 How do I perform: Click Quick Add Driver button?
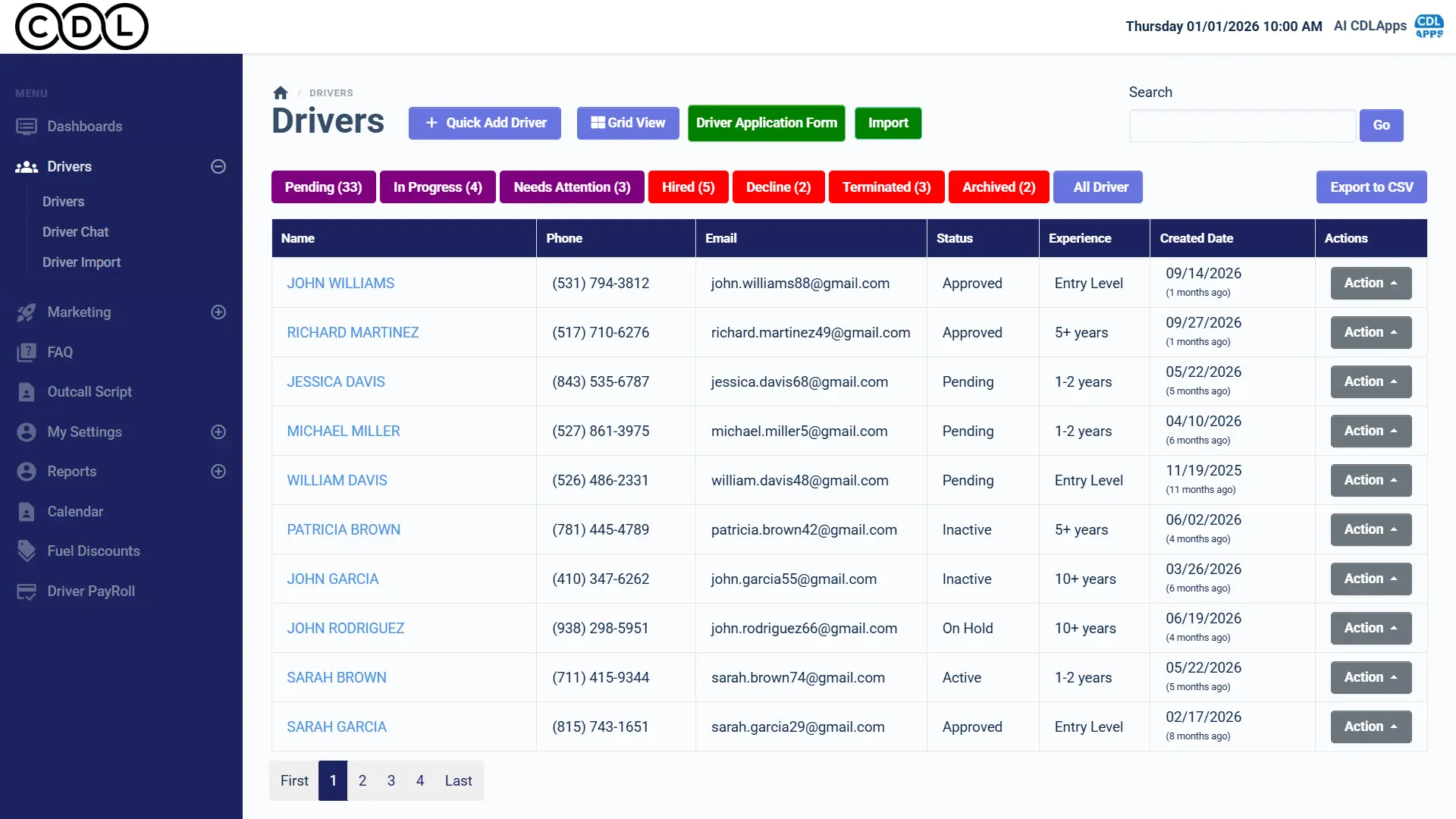tap(485, 123)
